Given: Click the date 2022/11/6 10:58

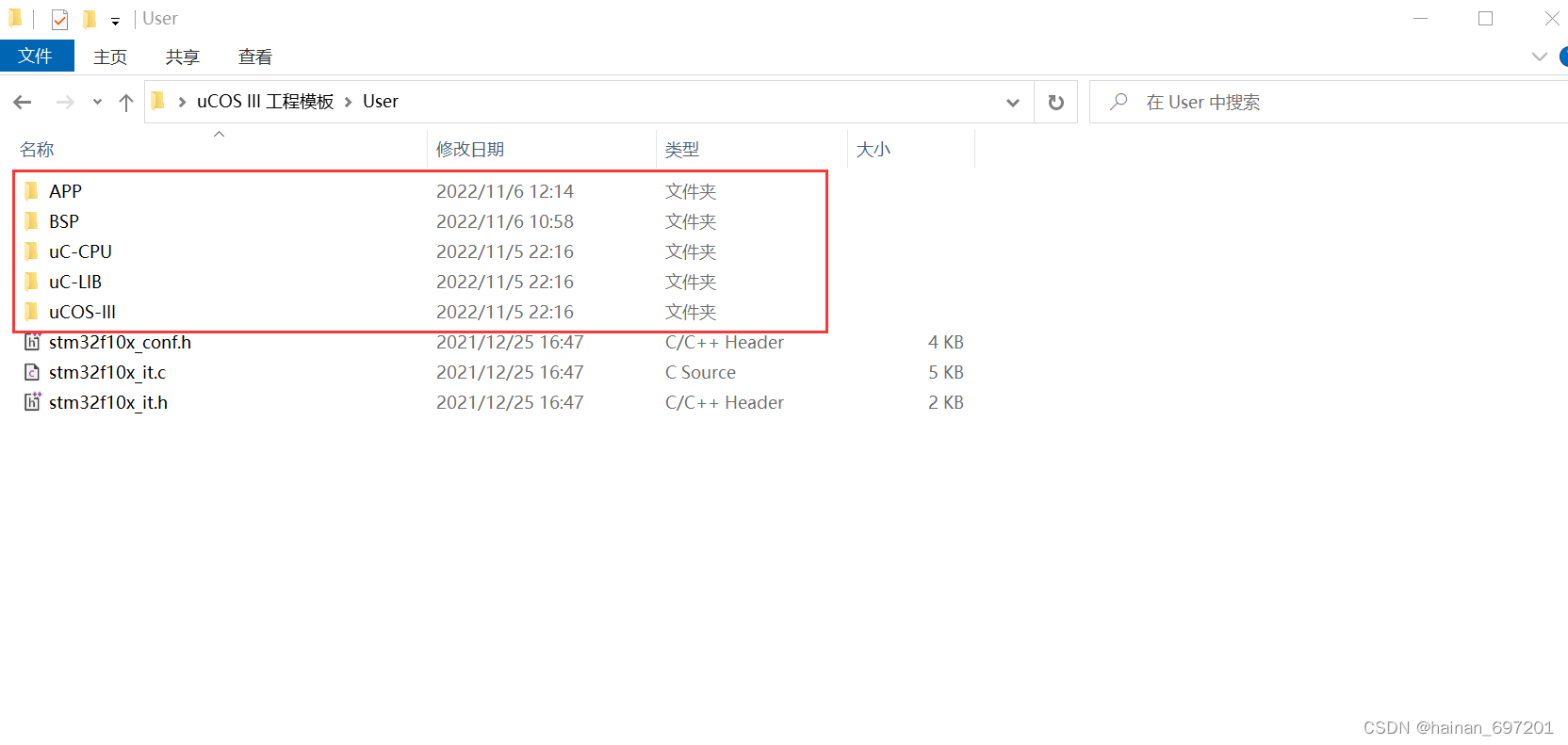Looking at the screenshot, I should pyautogui.click(x=505, y=221).
